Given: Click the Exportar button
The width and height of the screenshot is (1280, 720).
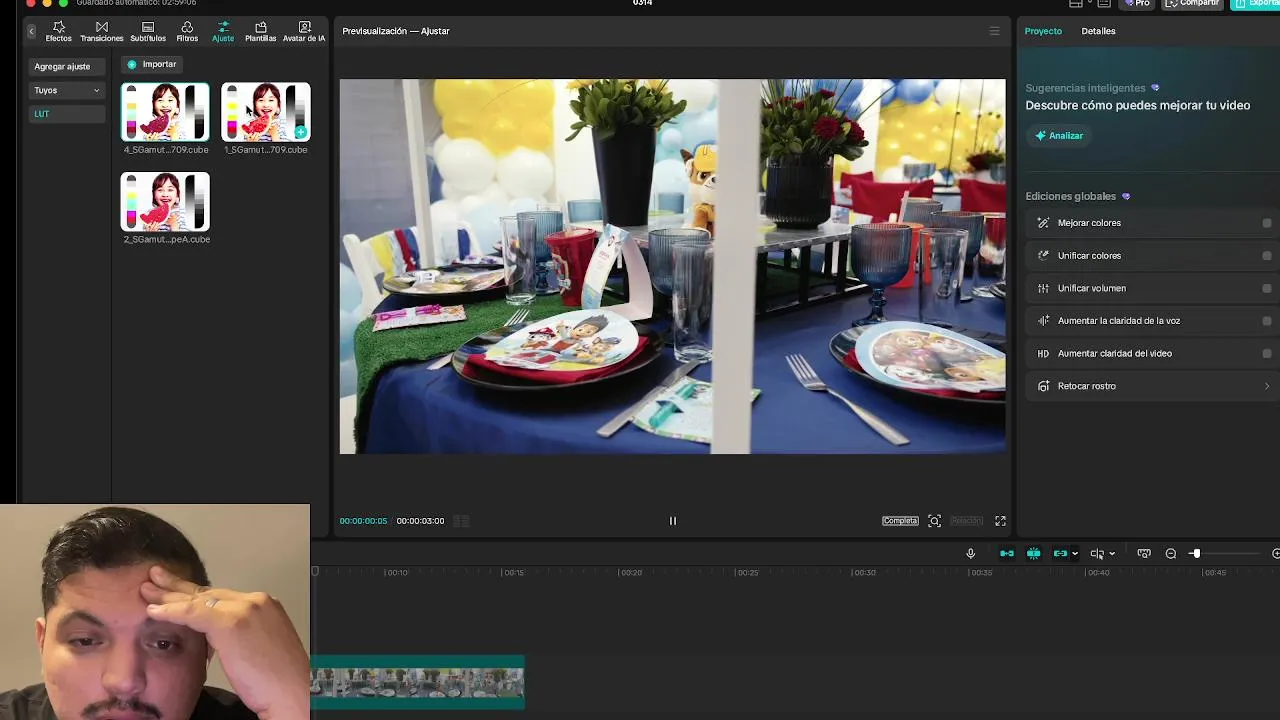Looking at the screenshot, I should 1255,3.
